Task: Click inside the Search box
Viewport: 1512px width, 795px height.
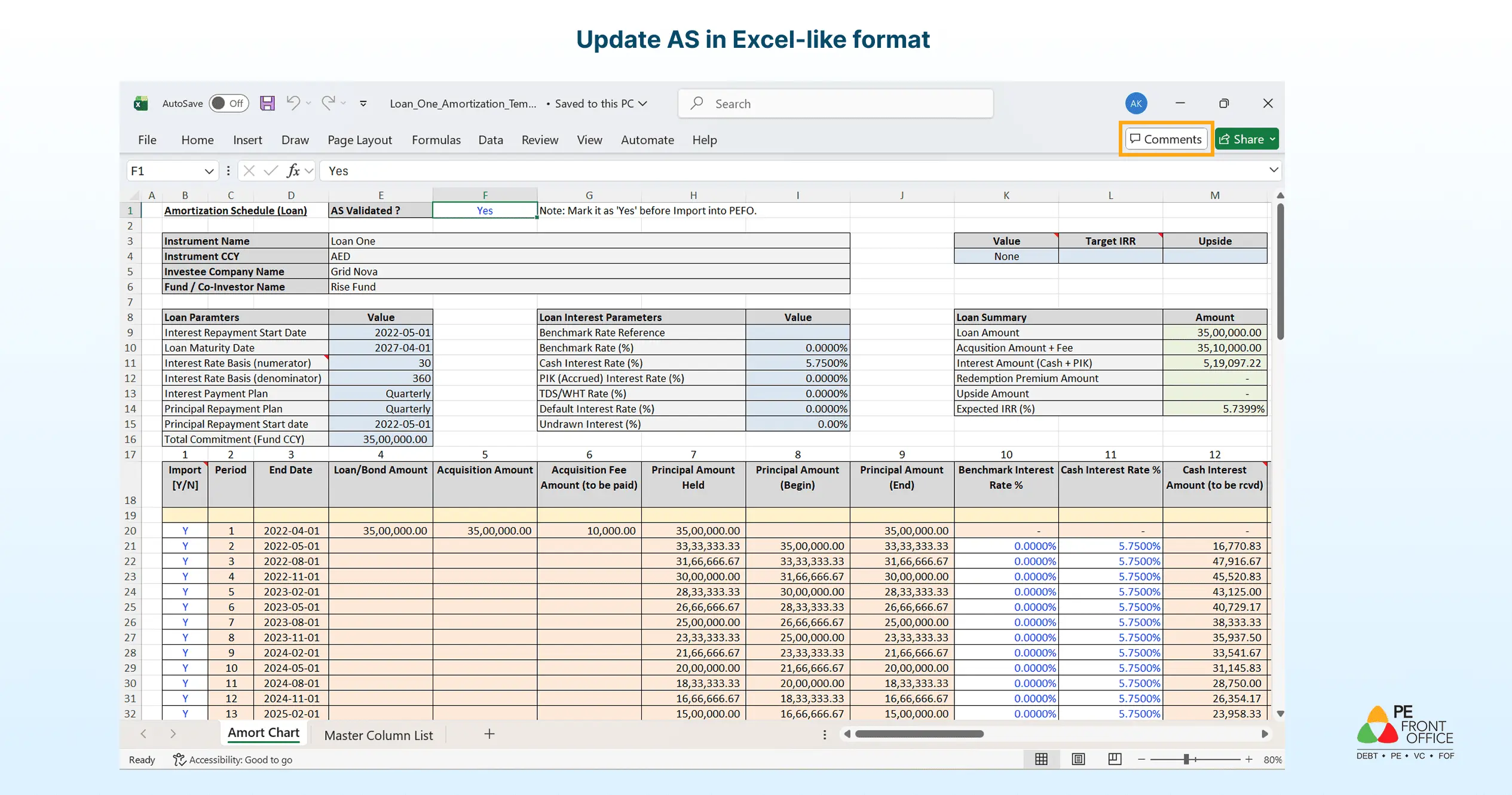Action: click(835, 103)
